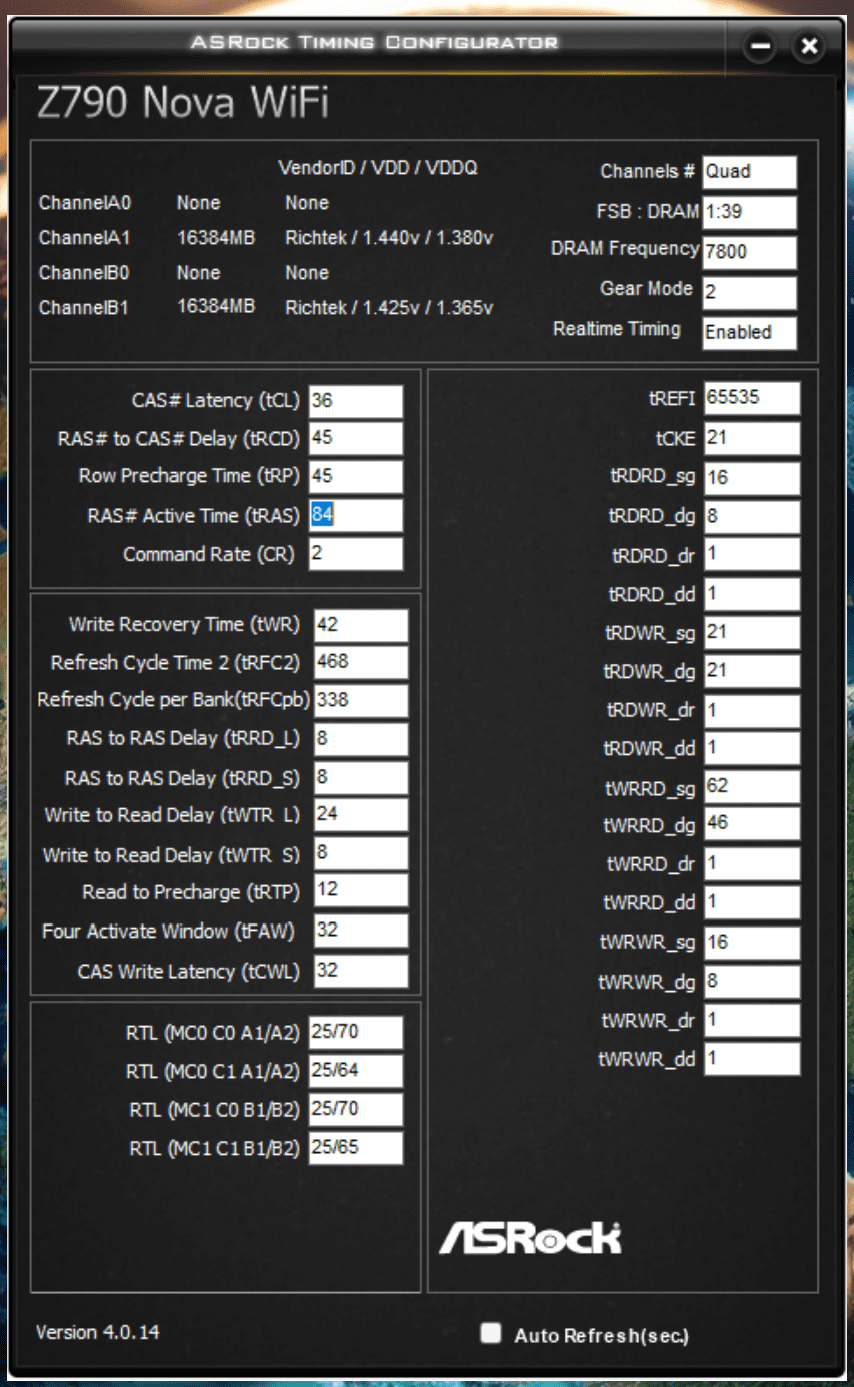
Task: Click the VendorID / VDD / VDDQ header
Action: click(377, 167)
